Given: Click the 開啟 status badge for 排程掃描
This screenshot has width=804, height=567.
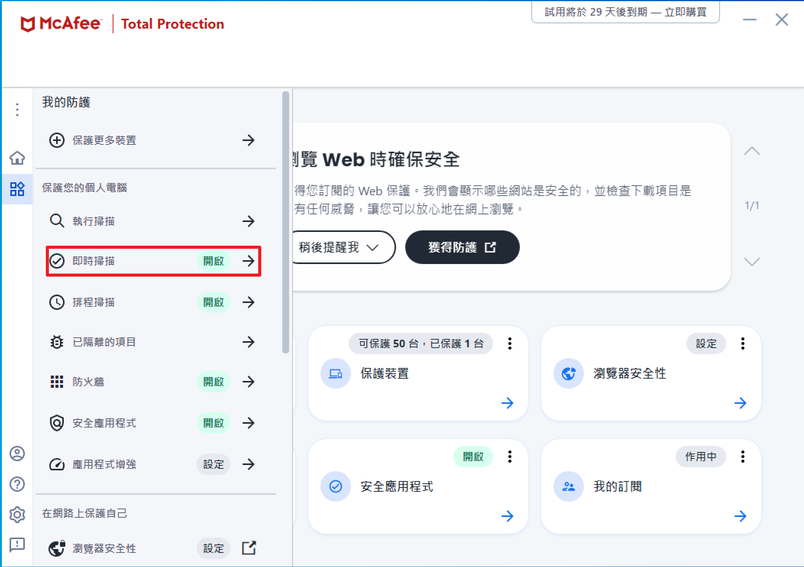Looking at the screenshot, I should pos(213,302).
